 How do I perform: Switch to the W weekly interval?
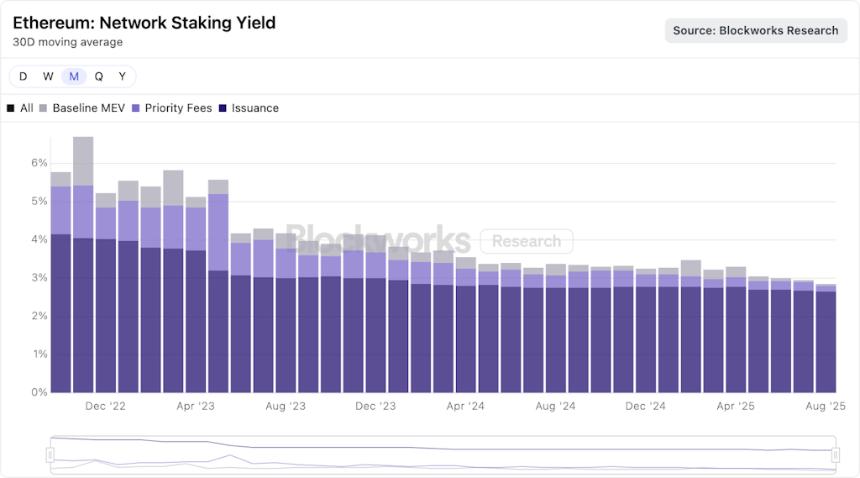click(48, 77)
